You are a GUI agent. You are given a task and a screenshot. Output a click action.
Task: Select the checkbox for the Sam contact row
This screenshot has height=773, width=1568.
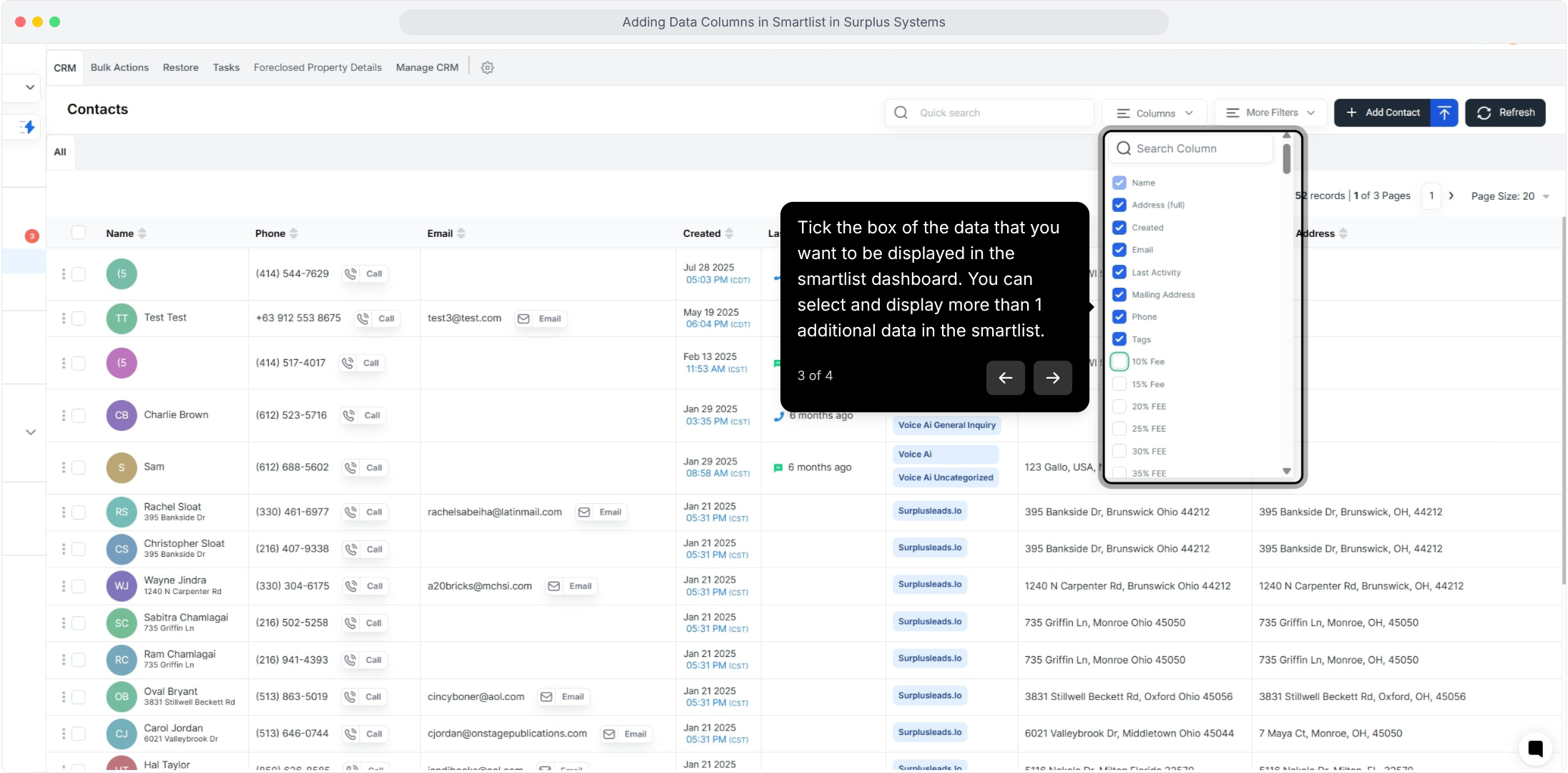tap(79, 467)
